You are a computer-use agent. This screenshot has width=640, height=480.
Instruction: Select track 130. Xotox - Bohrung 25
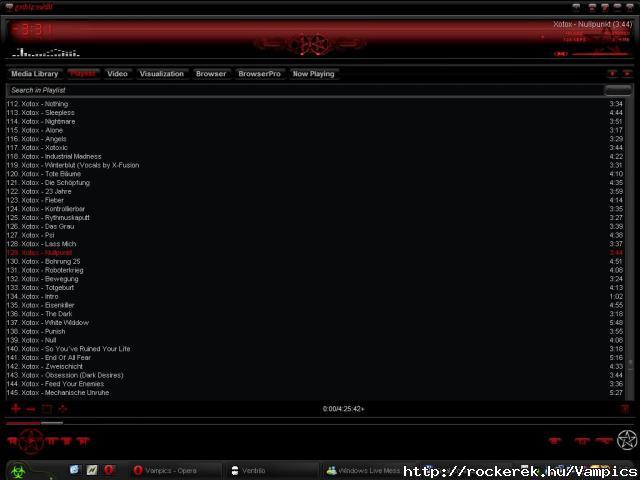pyautogui.click(x=314, y=262)
